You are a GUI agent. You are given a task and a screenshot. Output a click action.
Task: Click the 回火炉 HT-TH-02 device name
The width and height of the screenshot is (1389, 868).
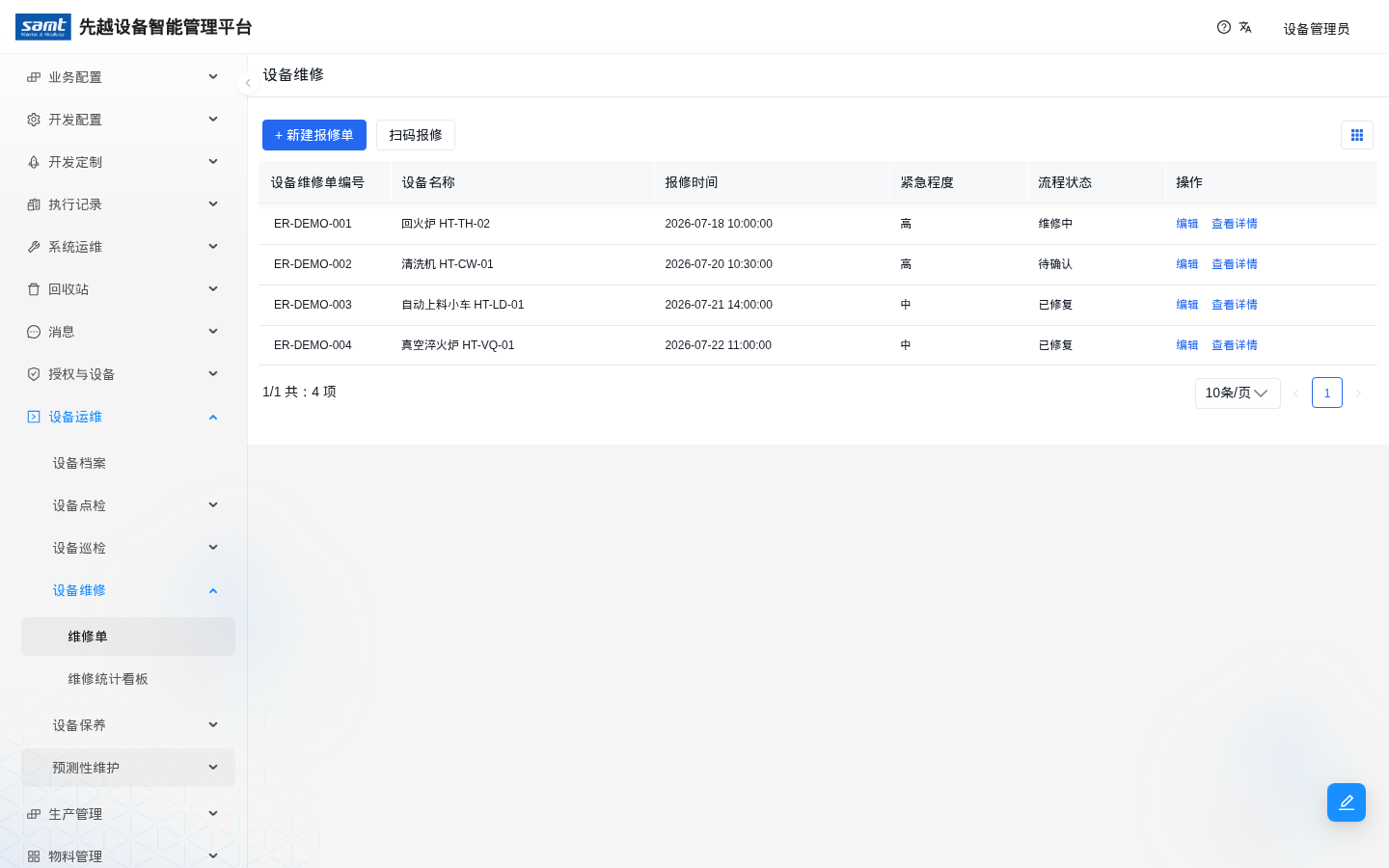pyautogui.click(x=446, y=224)
